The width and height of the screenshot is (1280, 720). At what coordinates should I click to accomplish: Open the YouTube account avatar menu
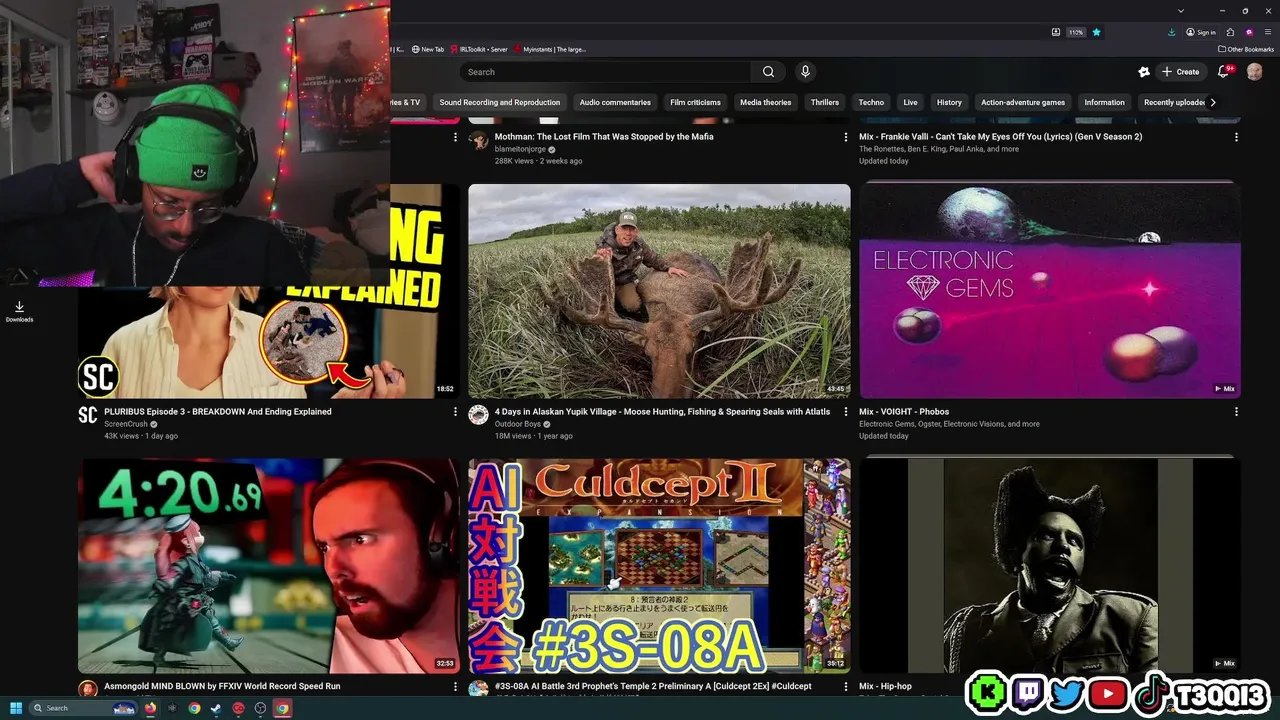(1254, 72)
